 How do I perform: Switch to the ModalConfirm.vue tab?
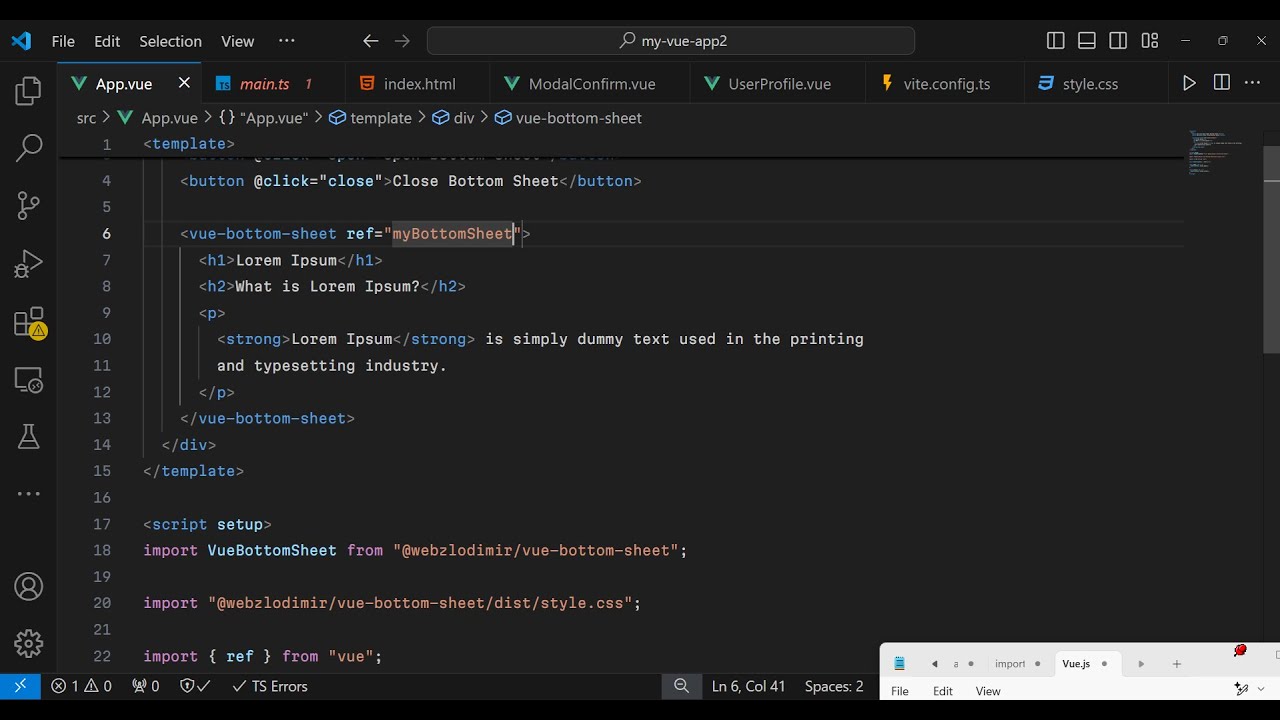590,84
